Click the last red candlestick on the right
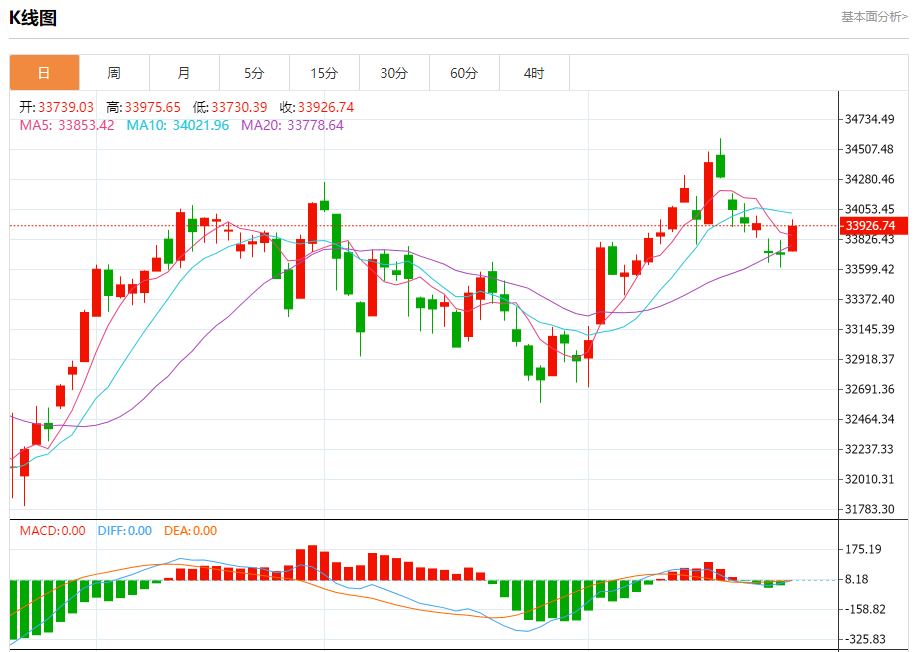This screenshot has height=652, width=918. [793, 238]
